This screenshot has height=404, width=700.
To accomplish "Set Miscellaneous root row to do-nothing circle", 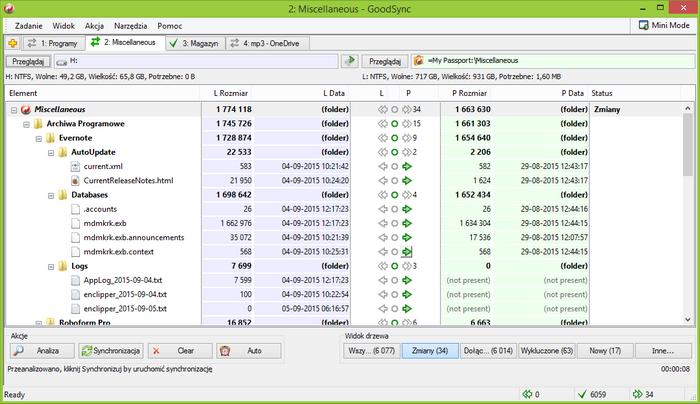I will coord(394,109).
